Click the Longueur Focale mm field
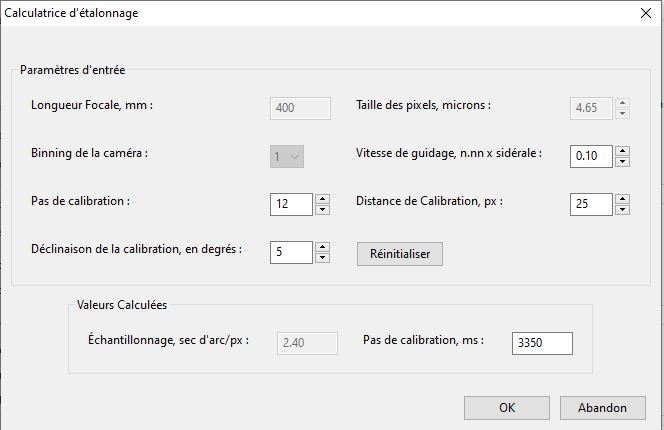This screenshot has width=664, height=430. point(300,108)
